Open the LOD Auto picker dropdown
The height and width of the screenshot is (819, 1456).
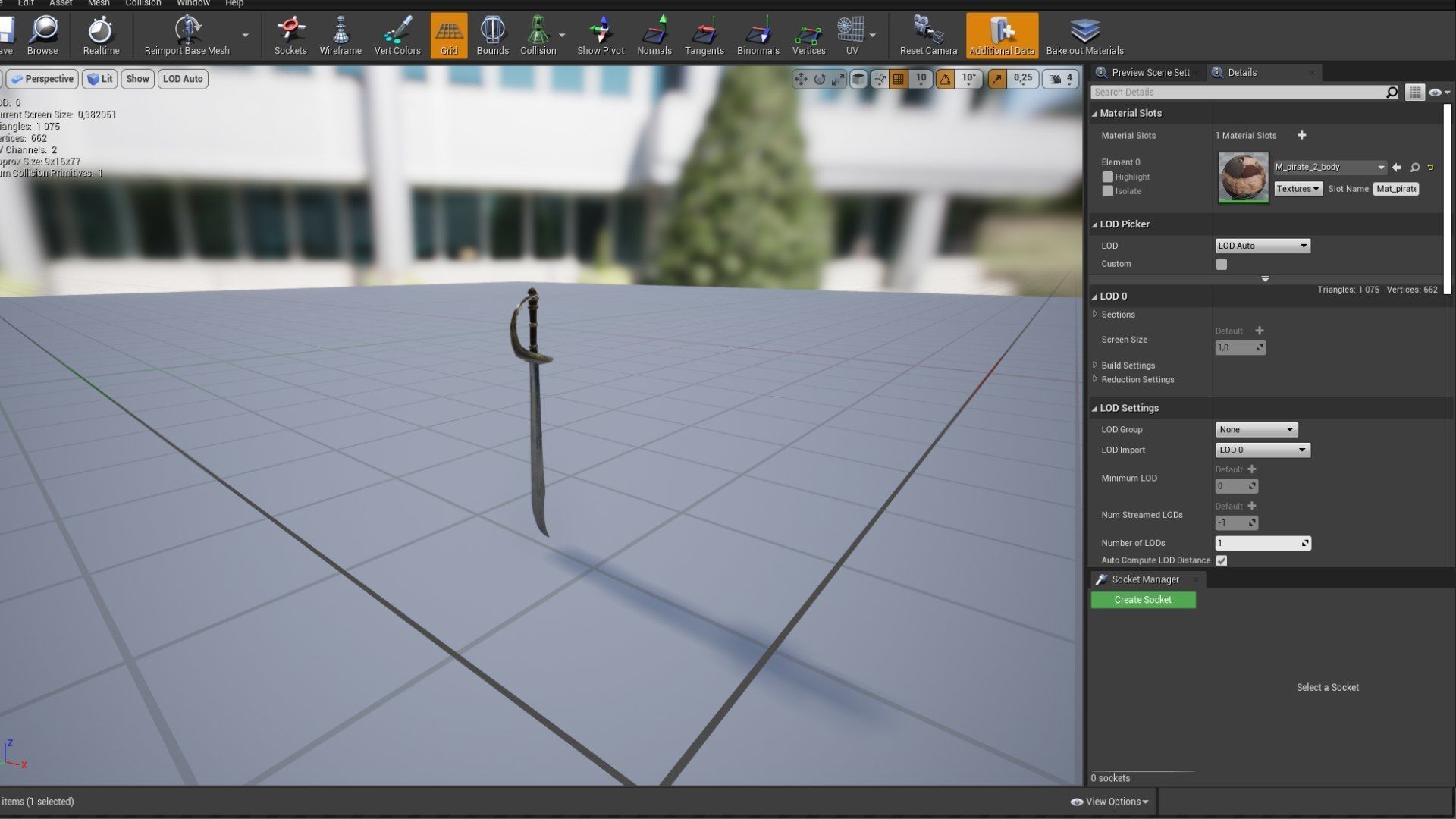1262,246
